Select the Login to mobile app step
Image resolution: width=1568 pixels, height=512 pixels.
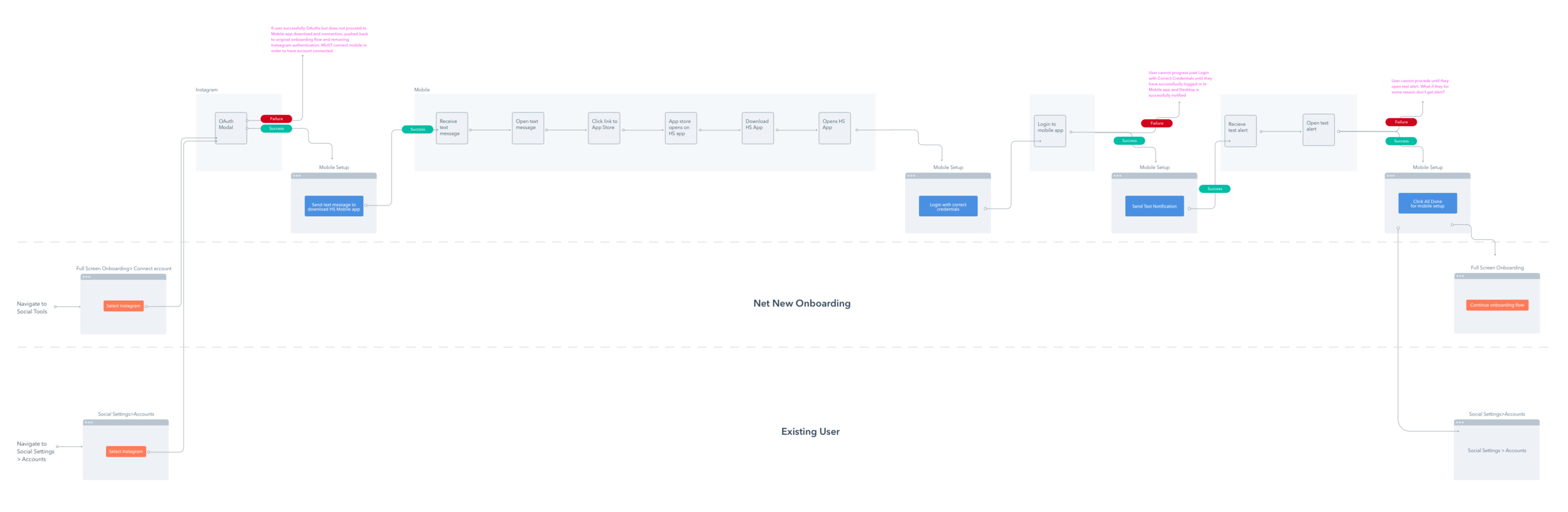pyautogui.click(x=1050, y=131)
